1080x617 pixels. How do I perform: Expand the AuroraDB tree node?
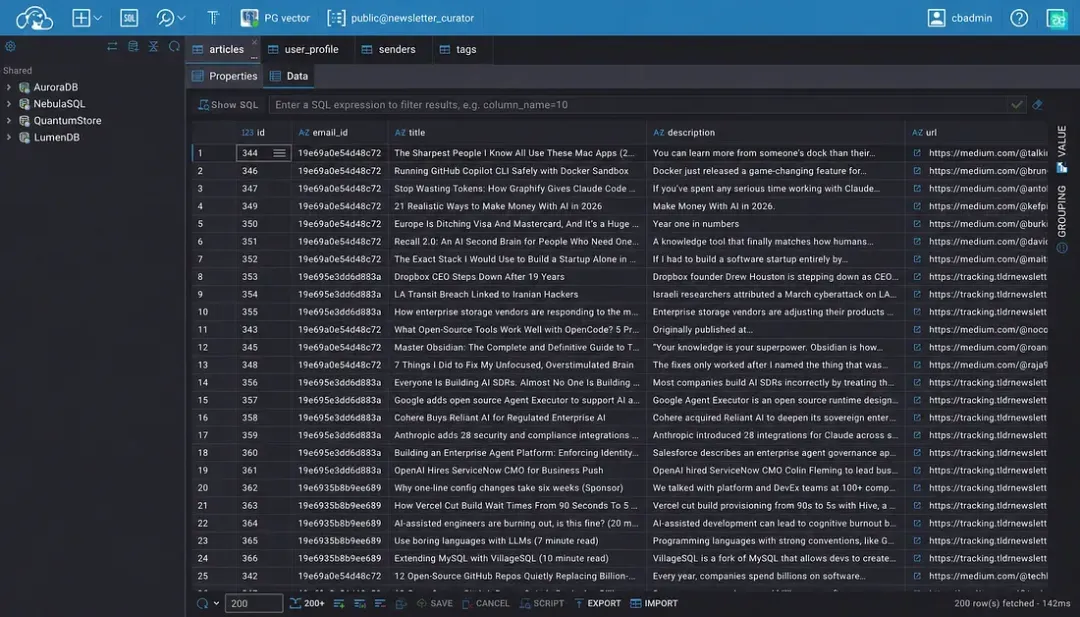[8, 87]
